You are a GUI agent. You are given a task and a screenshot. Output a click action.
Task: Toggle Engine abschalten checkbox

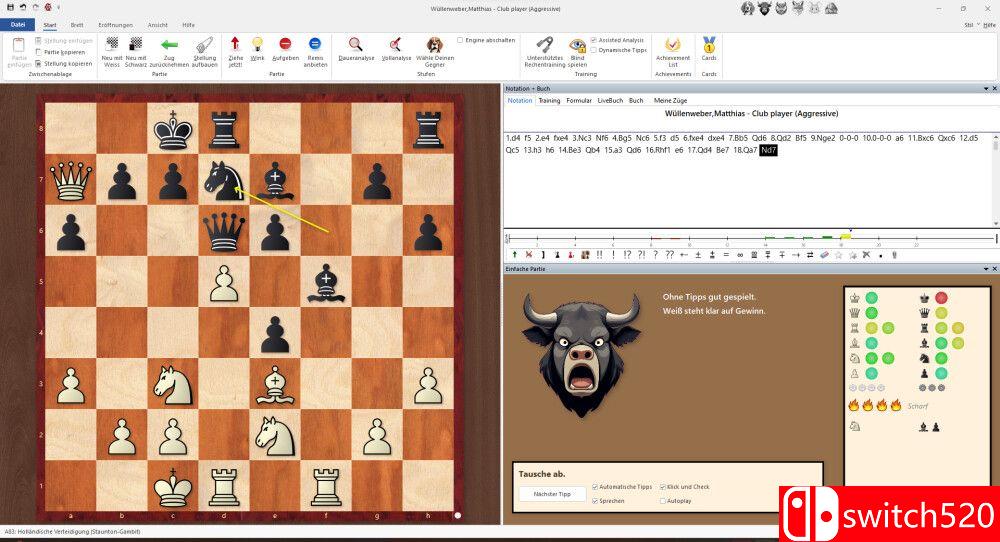click(460, 40)
